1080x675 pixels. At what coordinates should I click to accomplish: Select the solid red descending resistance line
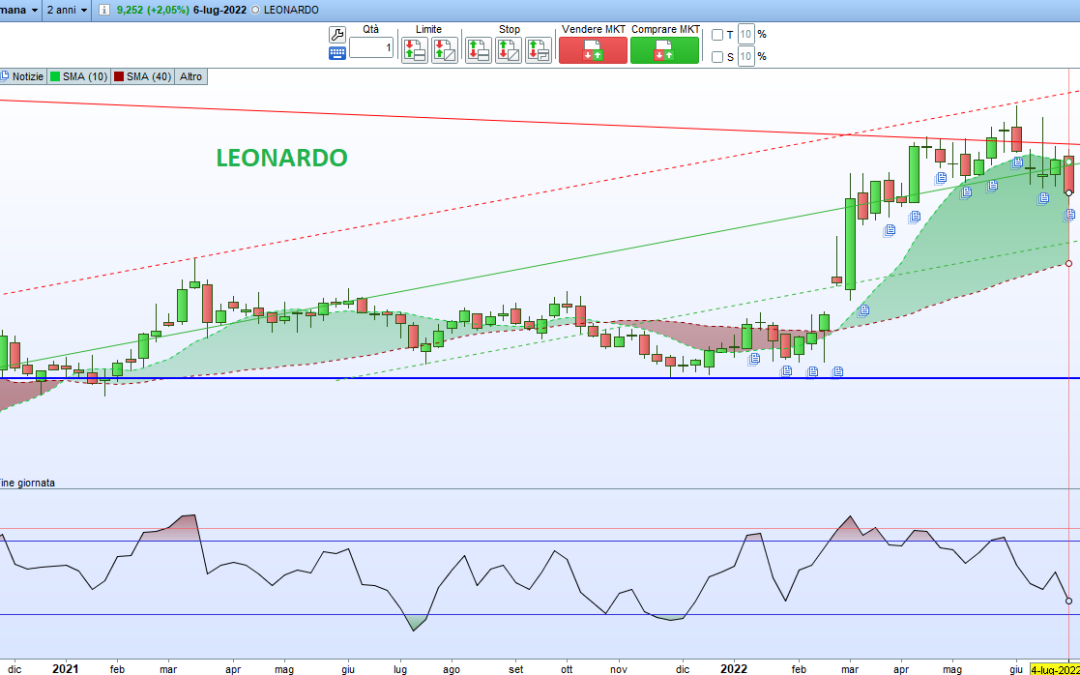(x=540, y=123)
